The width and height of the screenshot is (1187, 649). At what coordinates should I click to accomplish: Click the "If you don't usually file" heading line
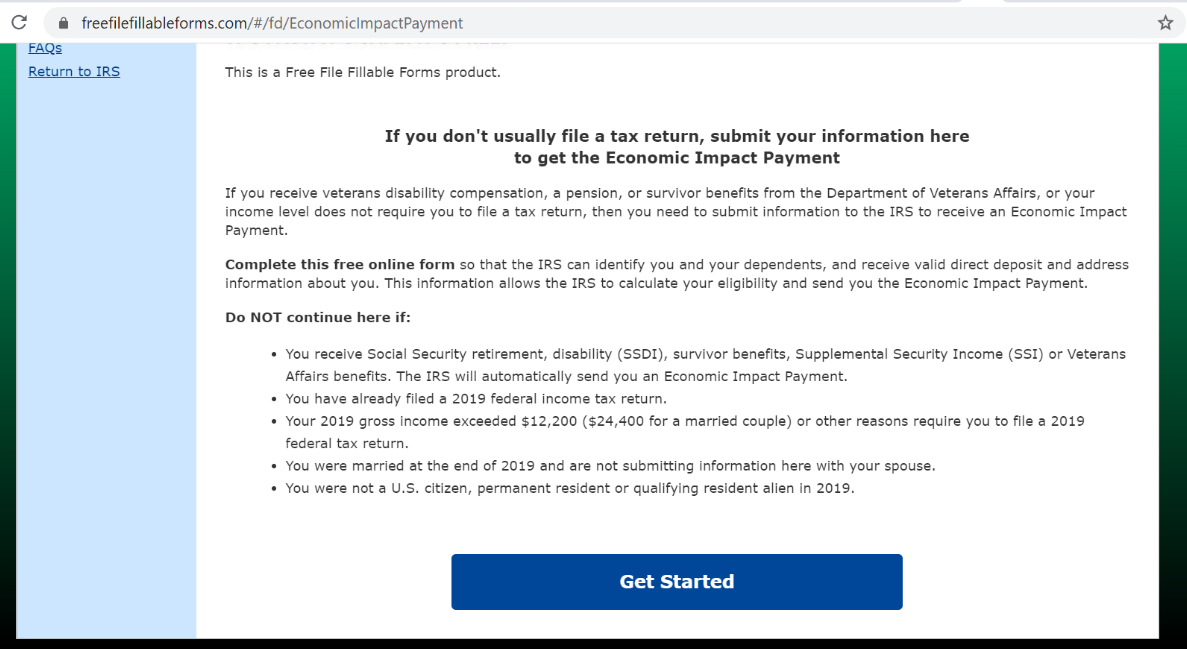pos(676,136)
